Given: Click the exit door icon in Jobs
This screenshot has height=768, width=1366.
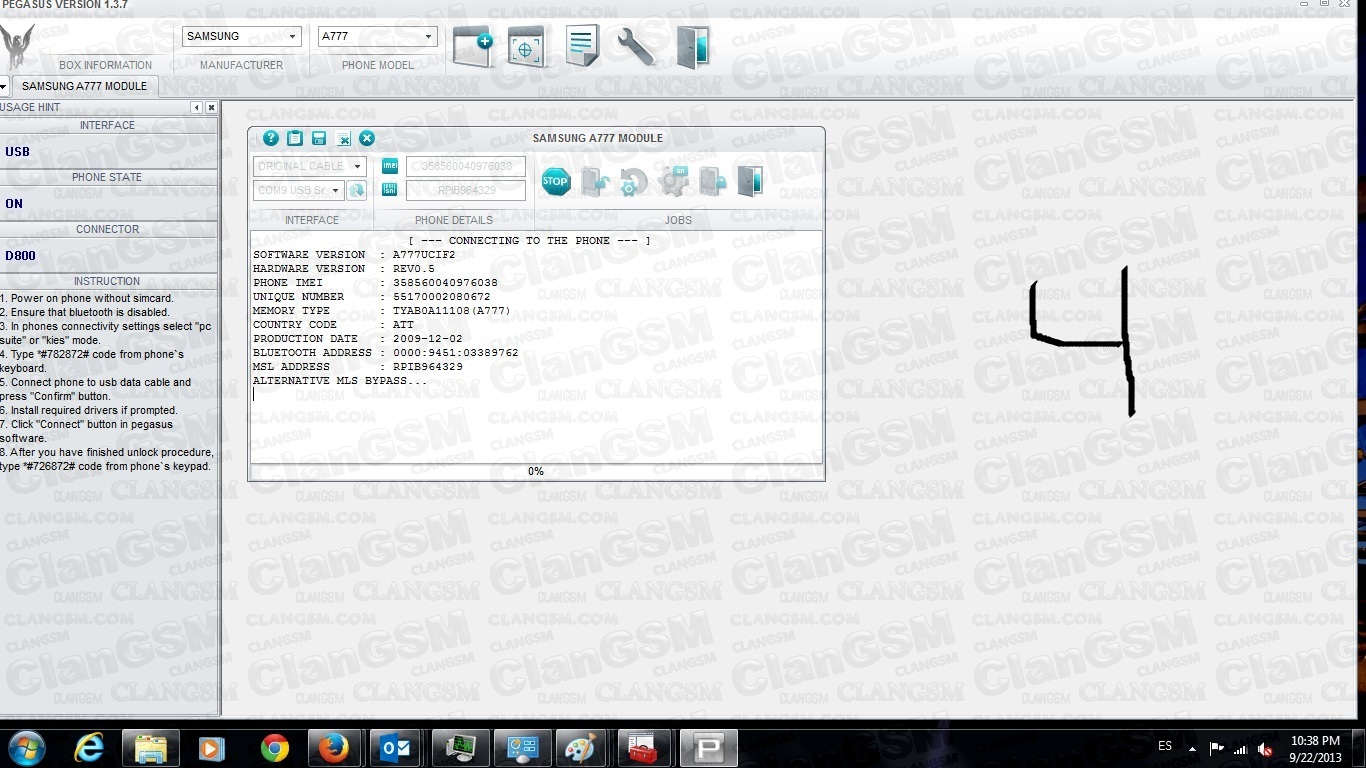Looking at the screenshot, I should (750, 182).
